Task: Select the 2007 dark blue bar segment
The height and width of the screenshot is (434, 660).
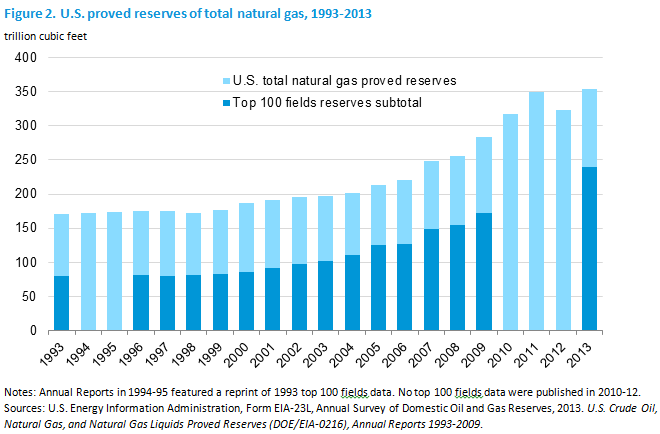Action: click(x=431, y=280)
